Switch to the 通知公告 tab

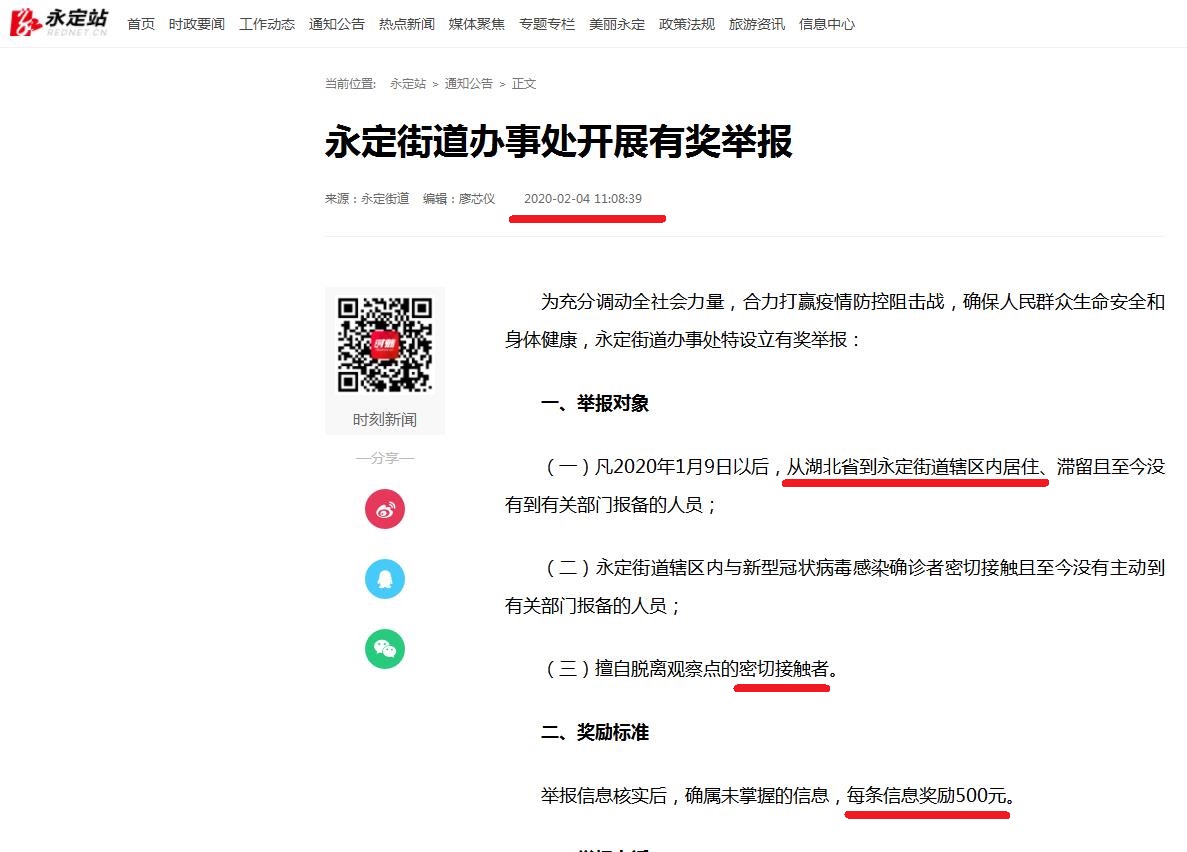coord(336,23)
